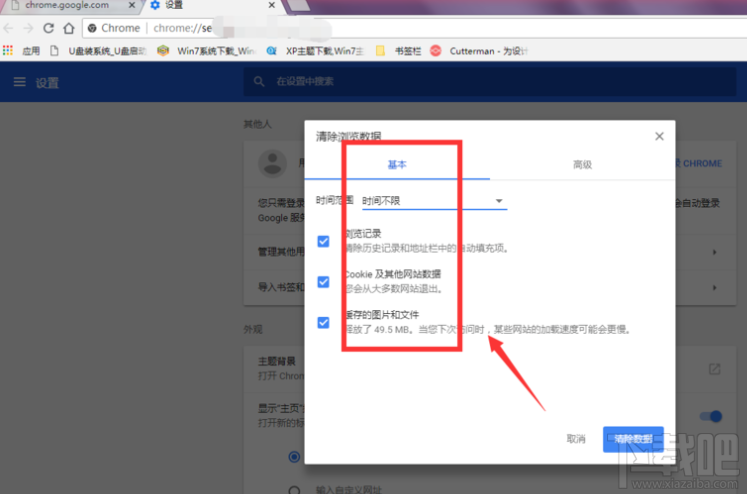This screenshot has width=747, height=494.
Task: Click the 取消 cancel button
Action: 575,439
